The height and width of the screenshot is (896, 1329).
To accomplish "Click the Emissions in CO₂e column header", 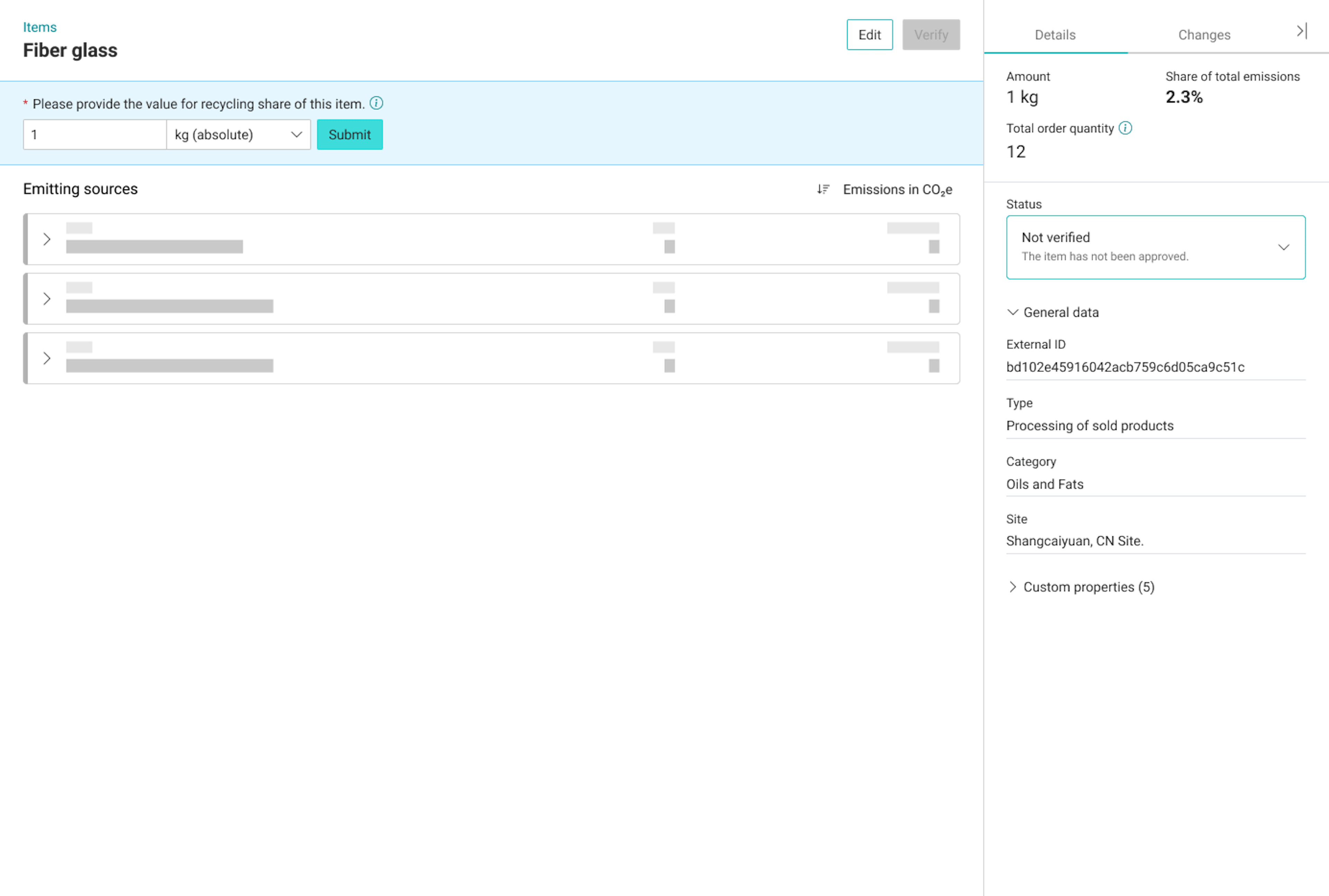I will pos(897,190).
